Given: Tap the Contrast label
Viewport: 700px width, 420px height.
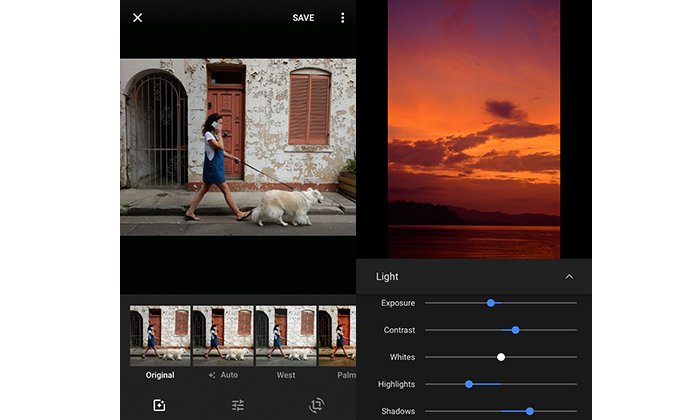Looking at the screenshot, I should click(x=399, y=330).
